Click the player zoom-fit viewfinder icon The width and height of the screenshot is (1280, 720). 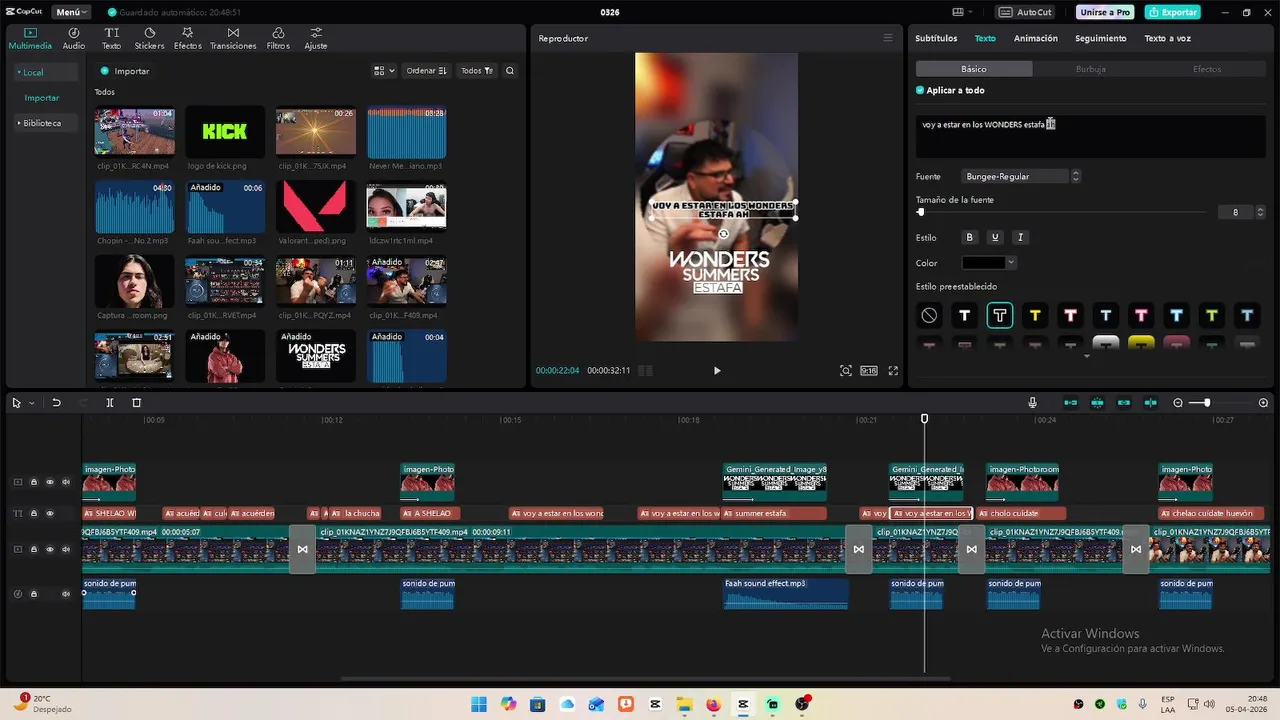pyautogui.click(x=846, y=370)
